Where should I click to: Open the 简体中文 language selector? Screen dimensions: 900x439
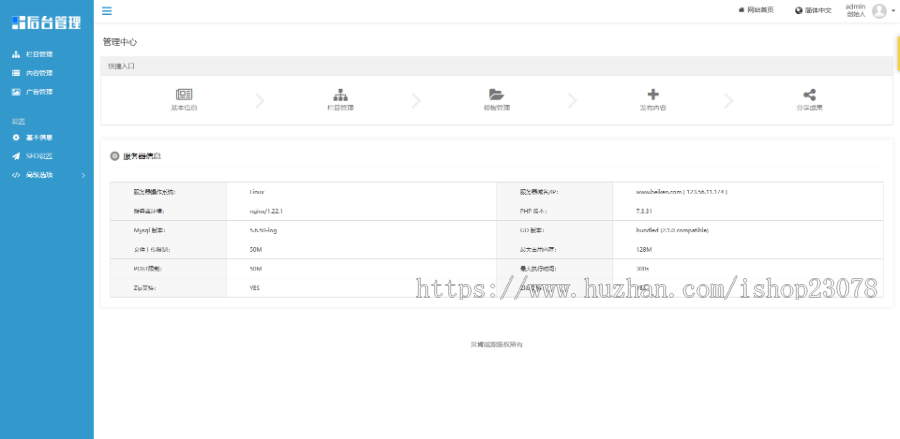coord(813,10)
